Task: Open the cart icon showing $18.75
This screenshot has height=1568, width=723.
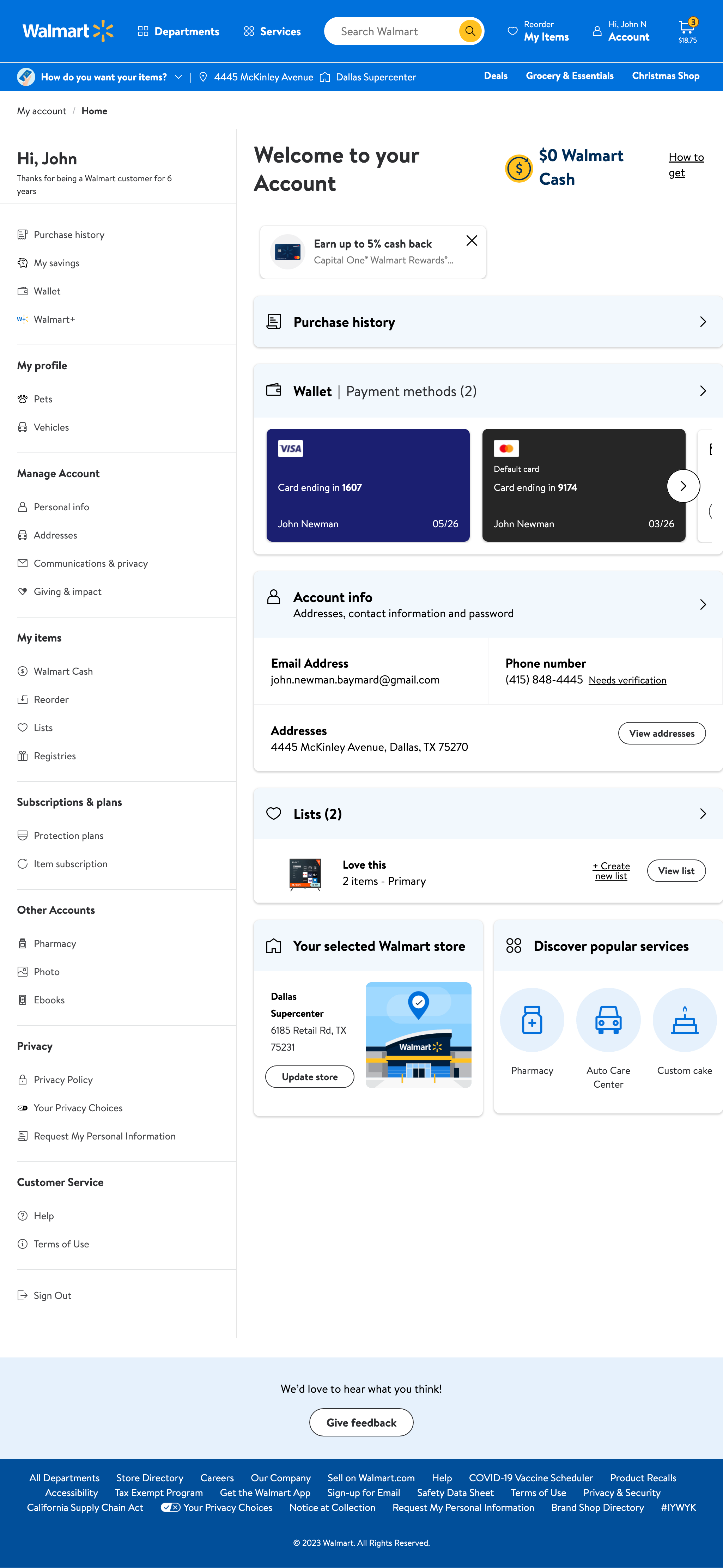Action: pos(686,27)
